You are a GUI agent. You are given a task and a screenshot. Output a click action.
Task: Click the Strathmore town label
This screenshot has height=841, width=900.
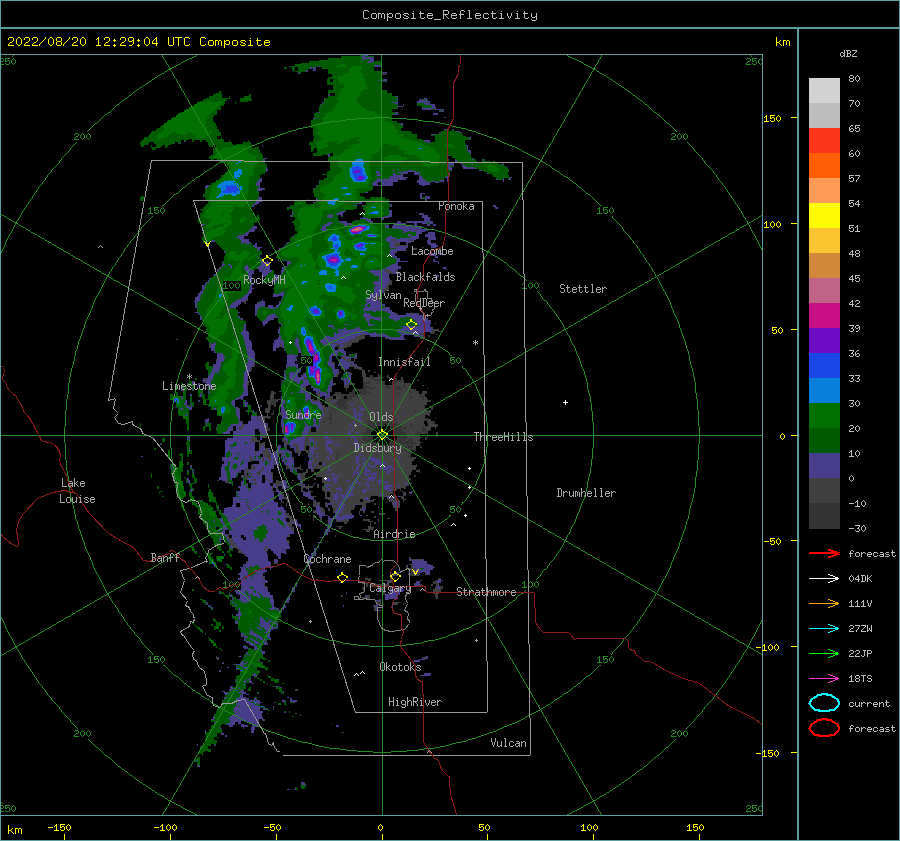pyautogui.click(x=486, y=592)
